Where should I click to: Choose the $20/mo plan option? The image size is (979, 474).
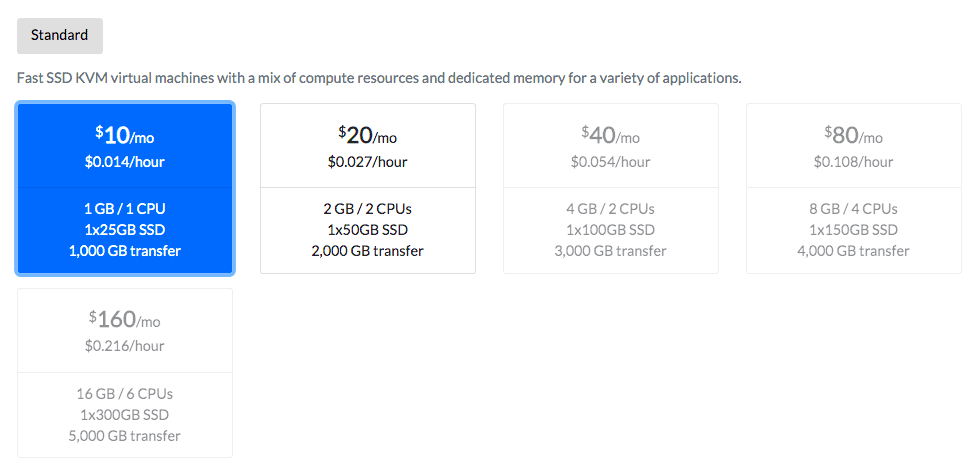coord(368,189)
